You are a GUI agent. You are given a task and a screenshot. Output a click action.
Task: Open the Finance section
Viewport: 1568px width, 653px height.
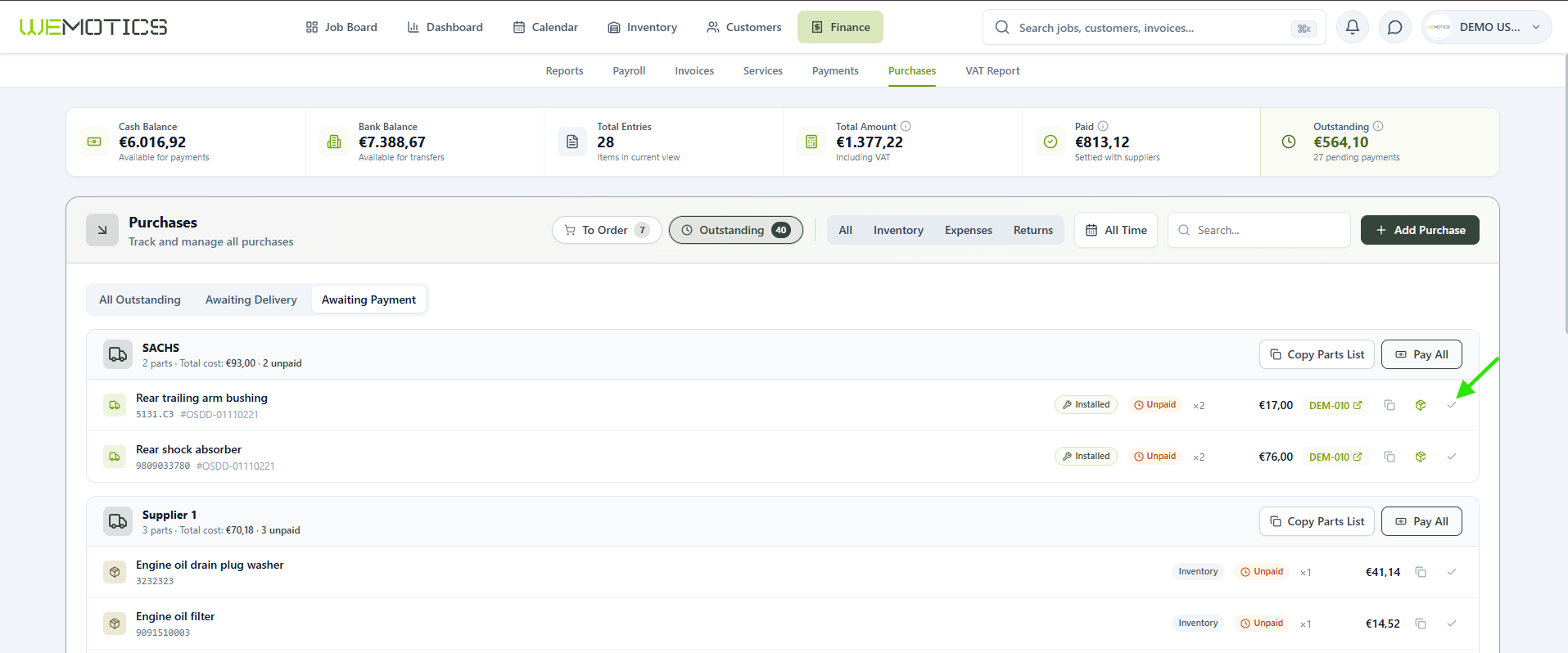click(x=841, y=27)
